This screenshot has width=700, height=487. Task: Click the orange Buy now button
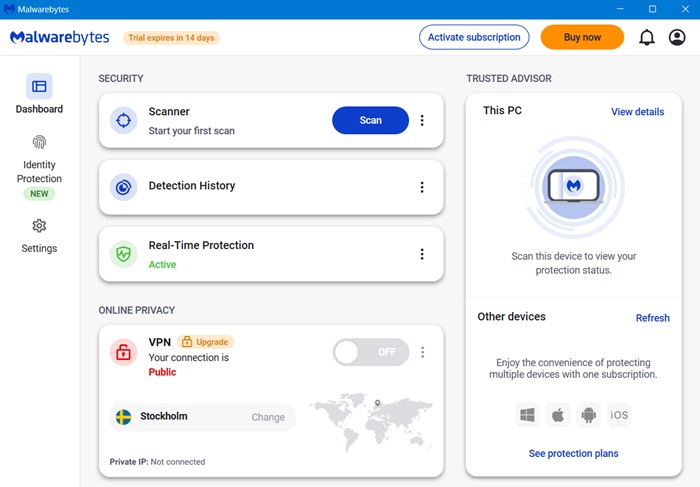coord(582,37)
